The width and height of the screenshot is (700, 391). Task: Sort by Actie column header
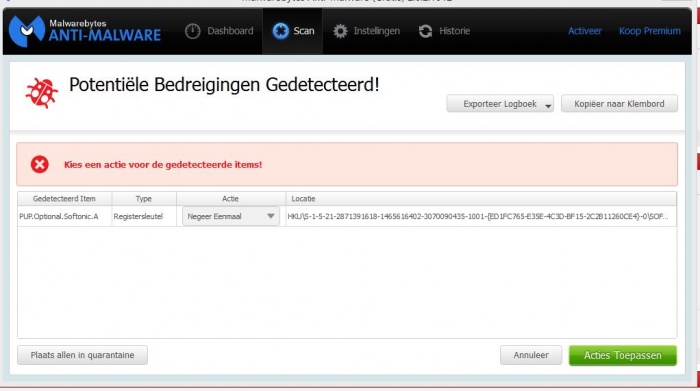230,199
